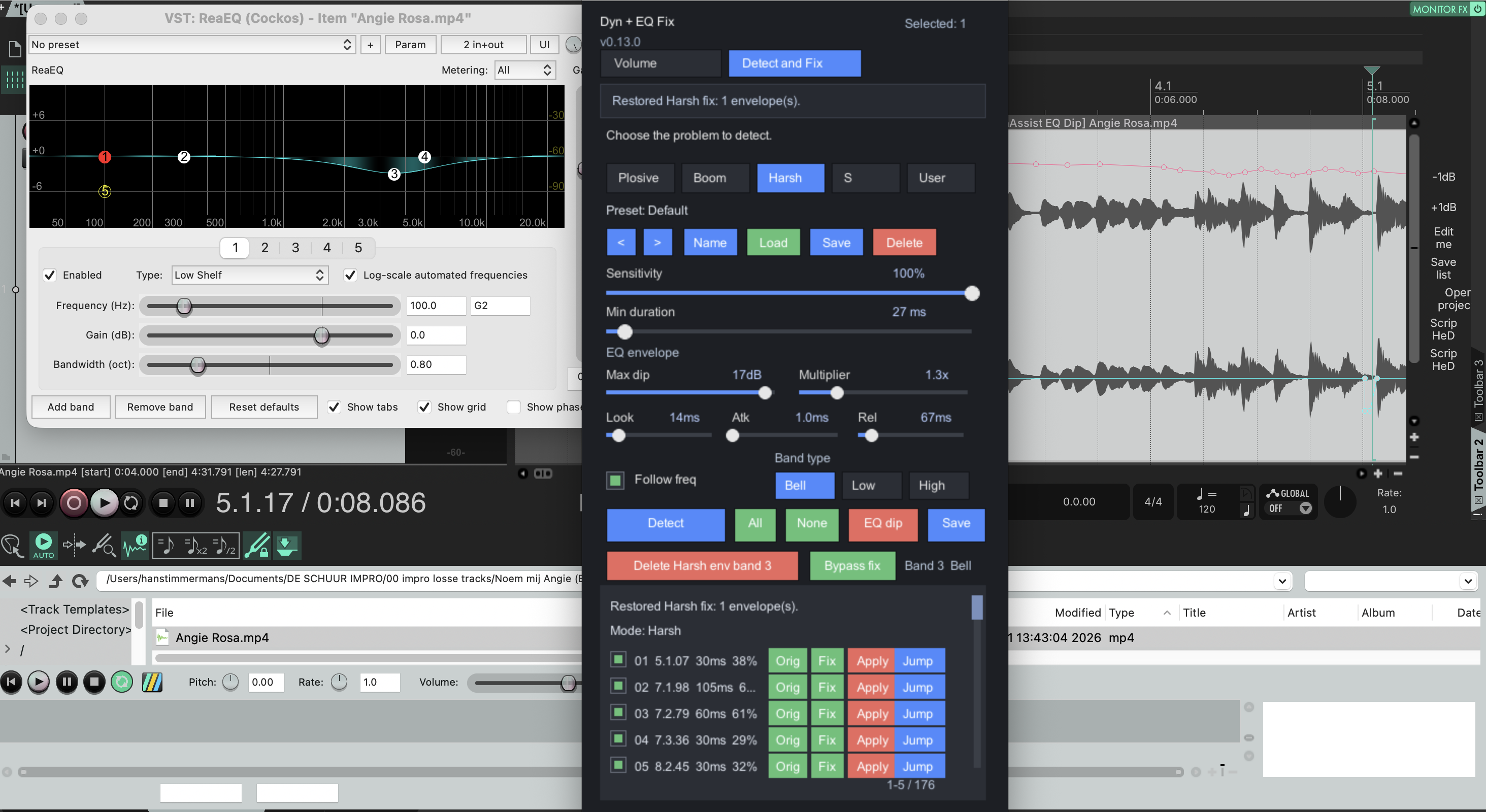
Task: Adjust the Sensitivity slider handle
Action: 972,293
